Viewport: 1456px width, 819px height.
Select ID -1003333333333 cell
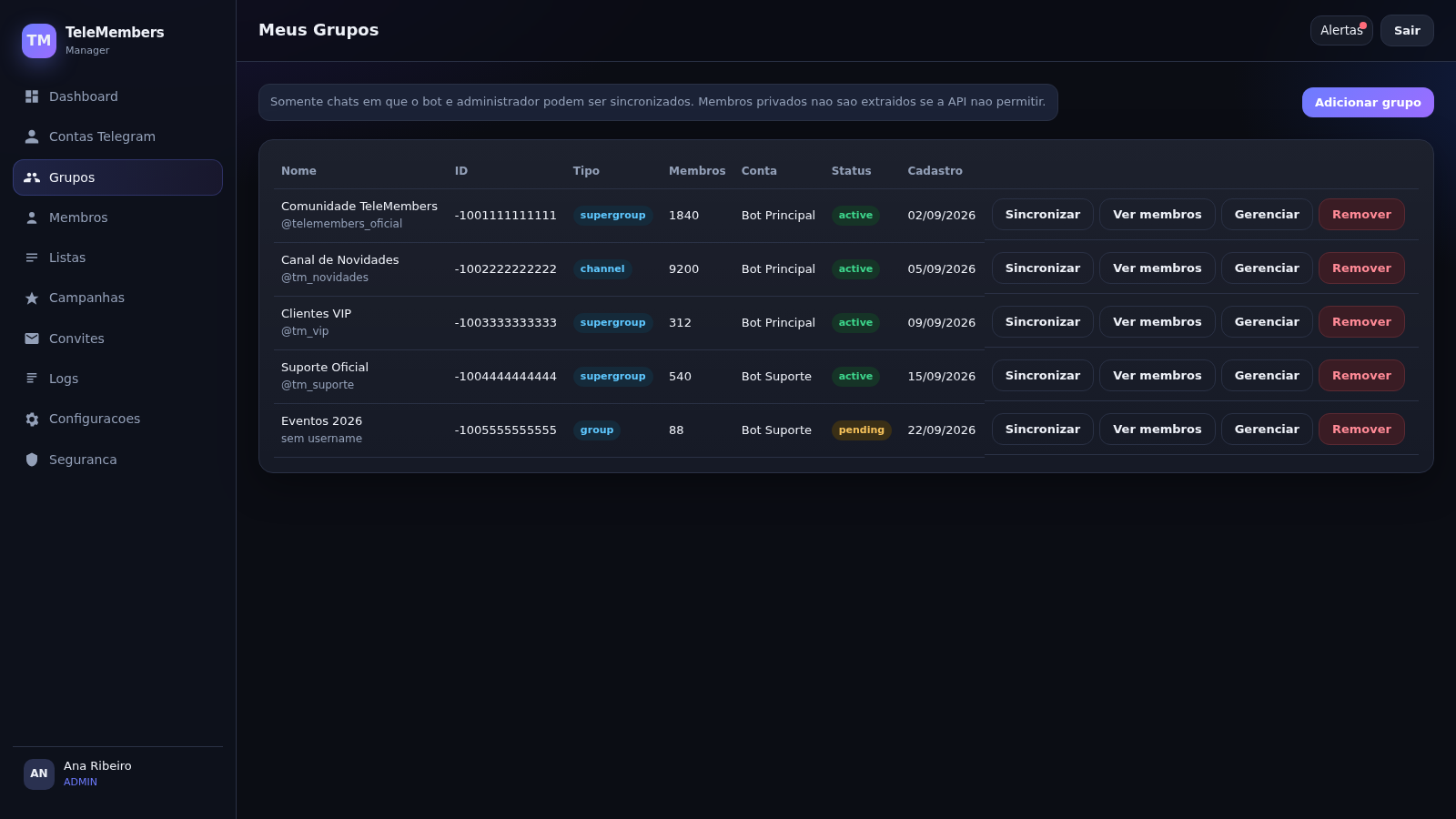506,323
